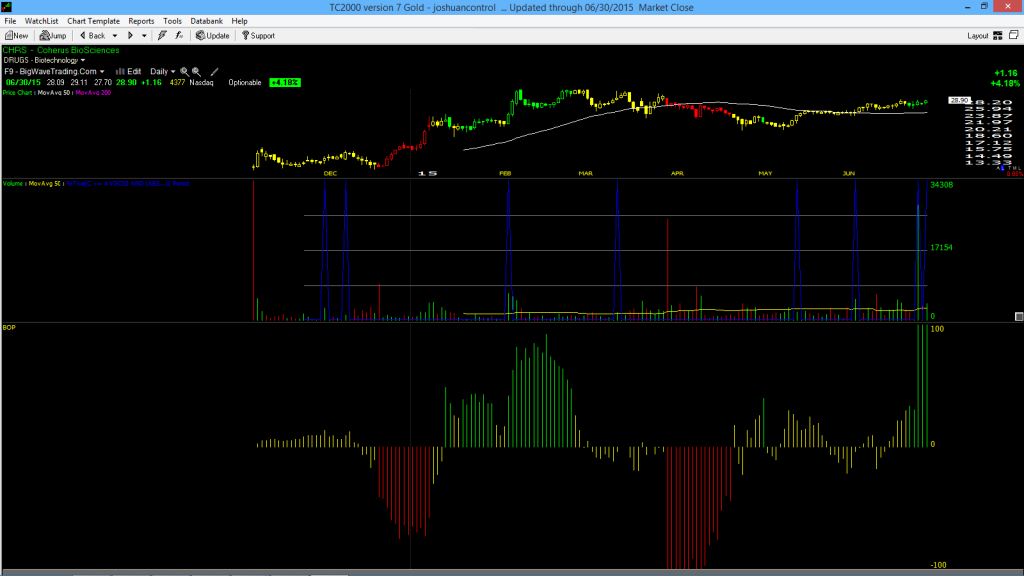
Task: Click the Optionable label
Action: [x=245, y=83]
